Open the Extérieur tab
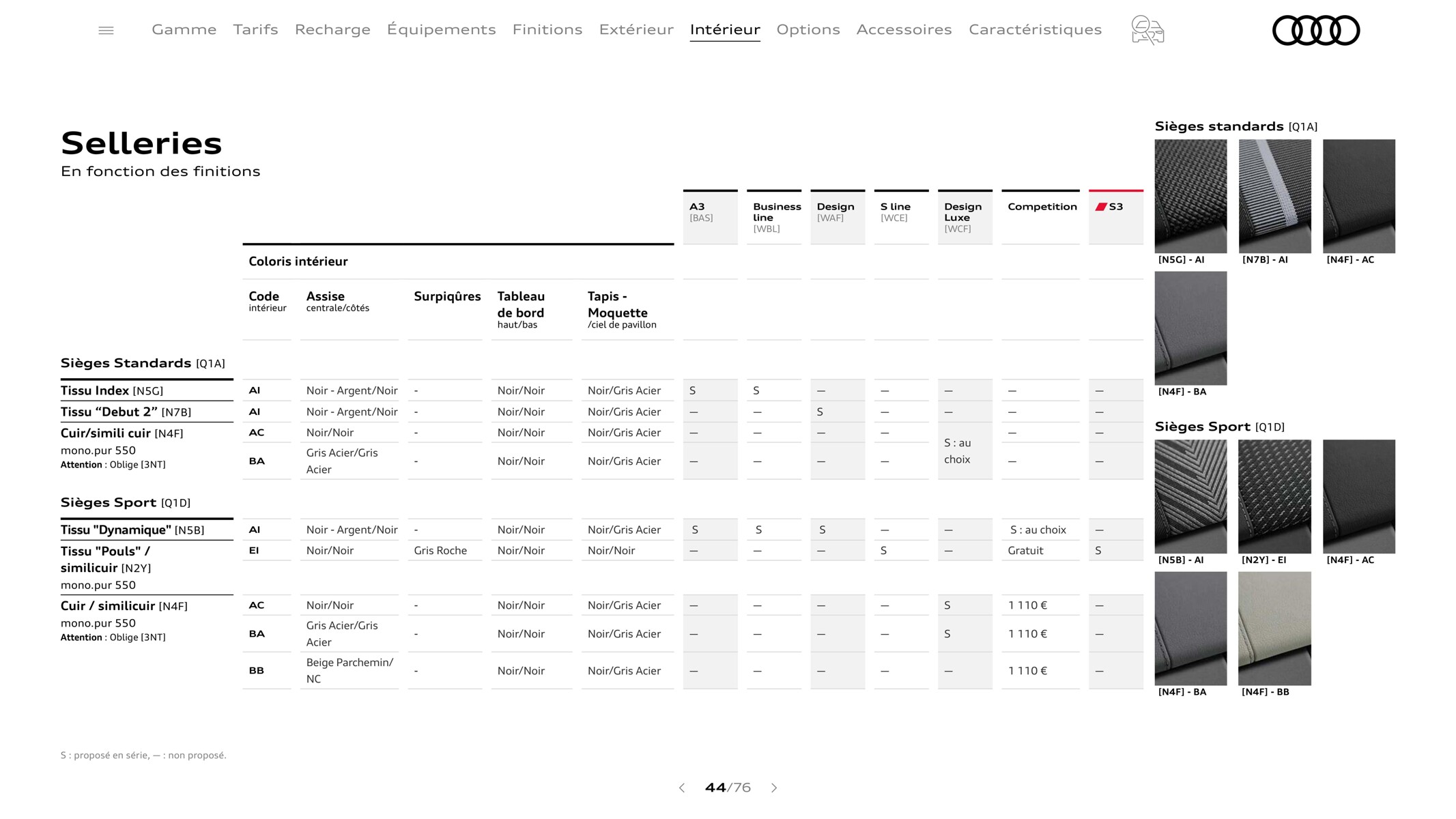The height and width of the screenshot is (819, 1456). pos(636,29)
